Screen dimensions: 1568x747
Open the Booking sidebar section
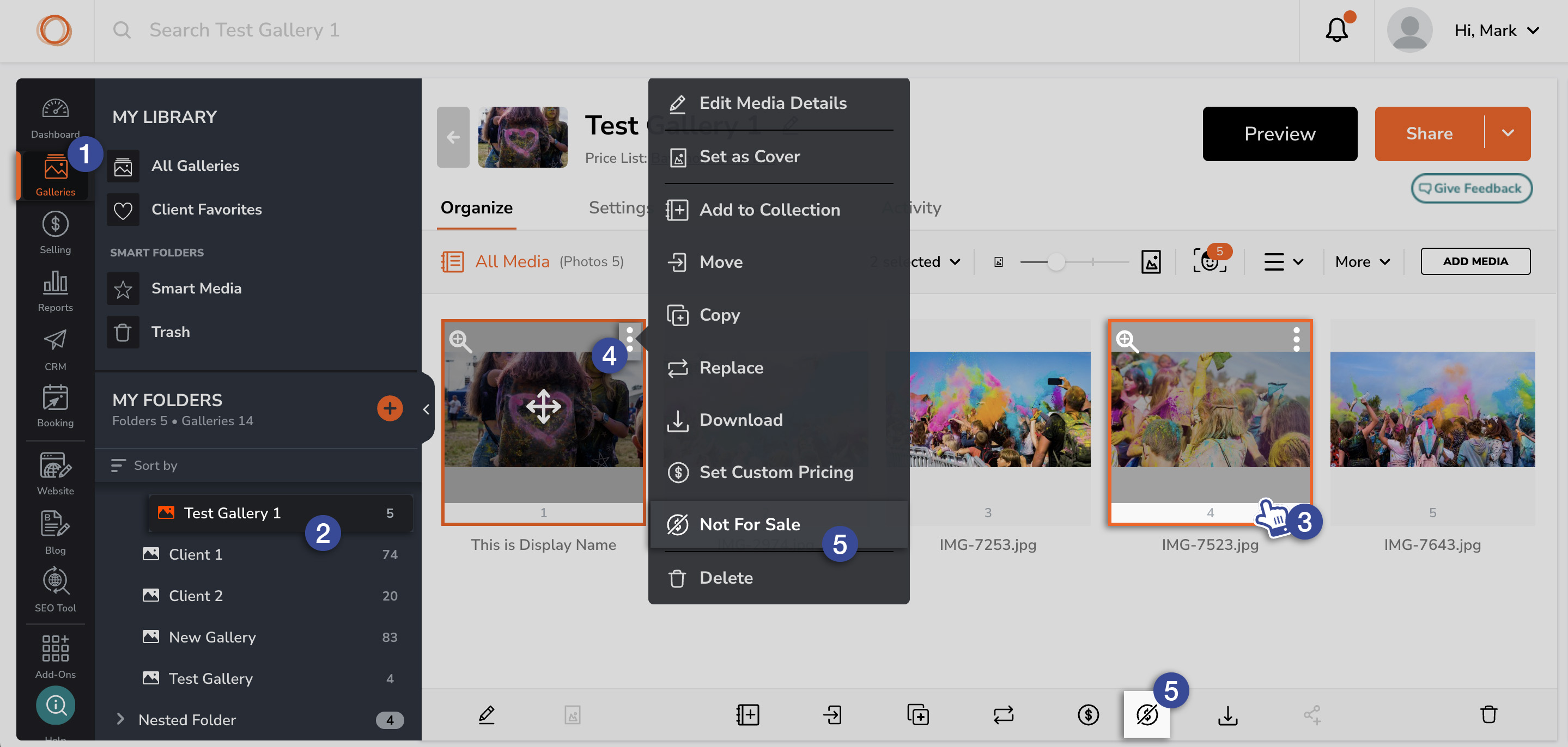point(55,406)
